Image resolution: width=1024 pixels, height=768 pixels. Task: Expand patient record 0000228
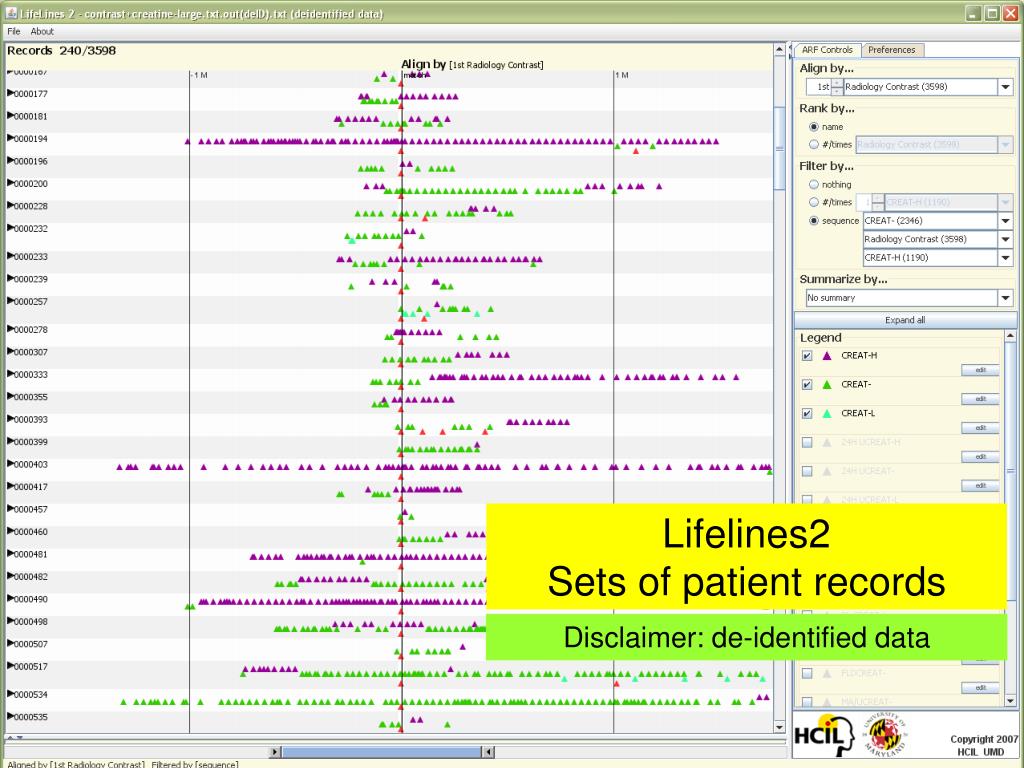(10, 206)
